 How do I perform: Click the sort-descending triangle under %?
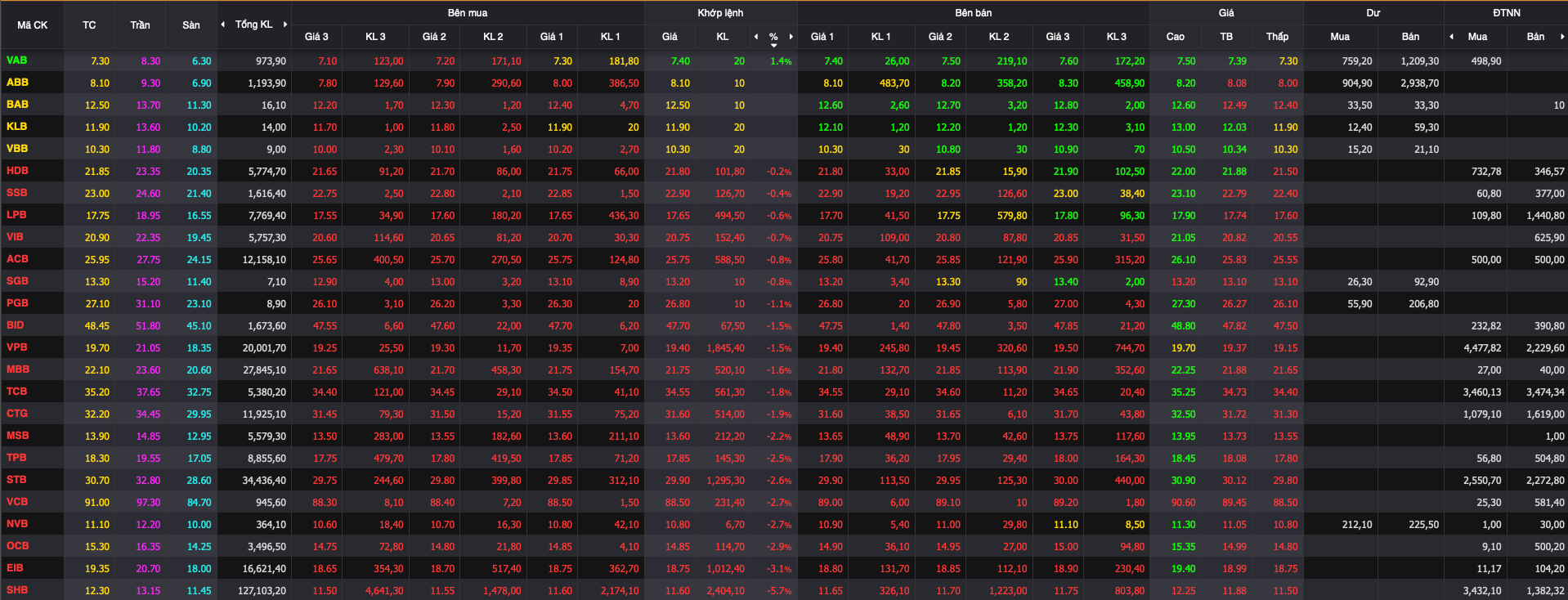coord(773,46)
